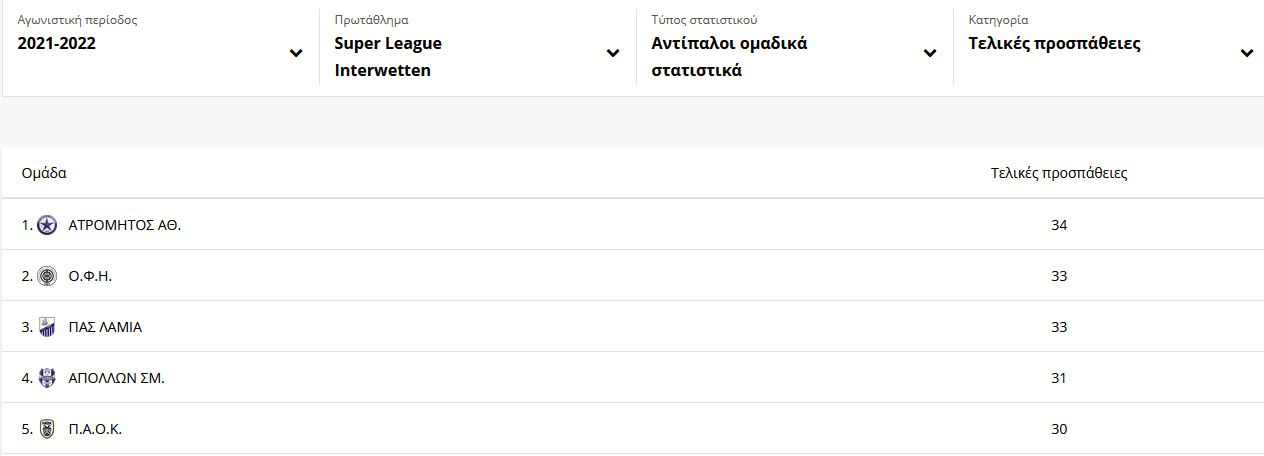Screen dimensions: 1264x456
Task: Click the O.Φ.H. club logo
Action: [47, 277]
